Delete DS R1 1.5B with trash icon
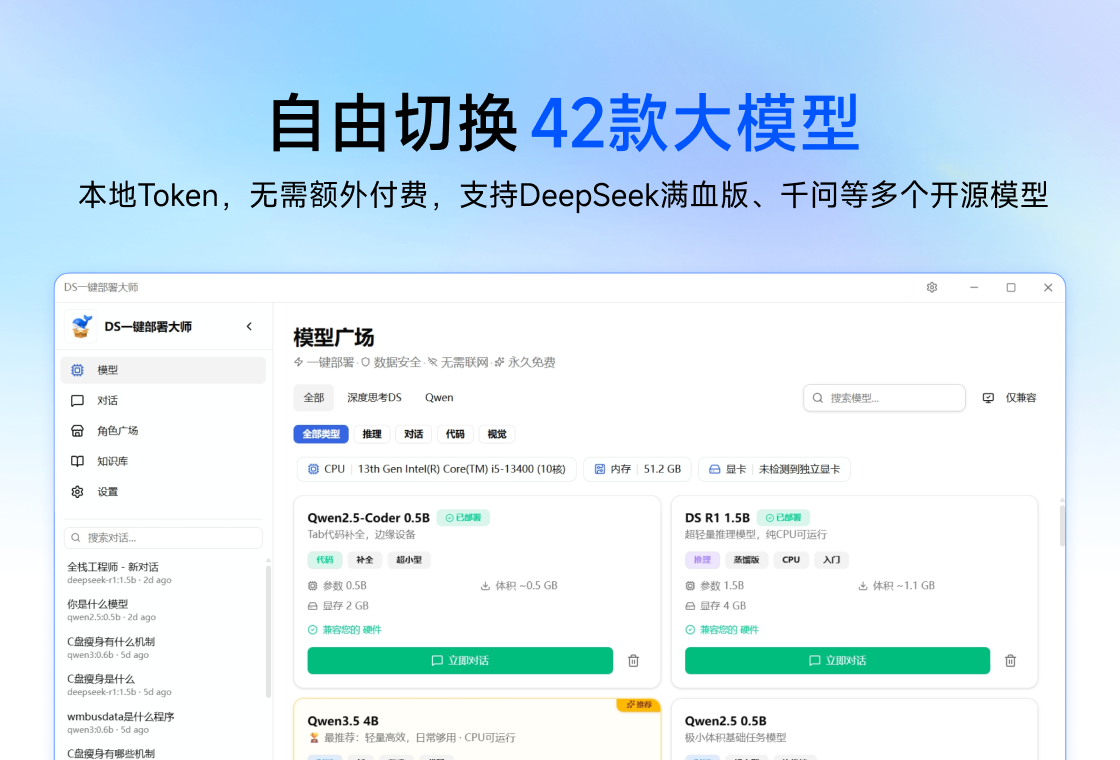The image size is (1120, 760). click(x=1011, y=661)
